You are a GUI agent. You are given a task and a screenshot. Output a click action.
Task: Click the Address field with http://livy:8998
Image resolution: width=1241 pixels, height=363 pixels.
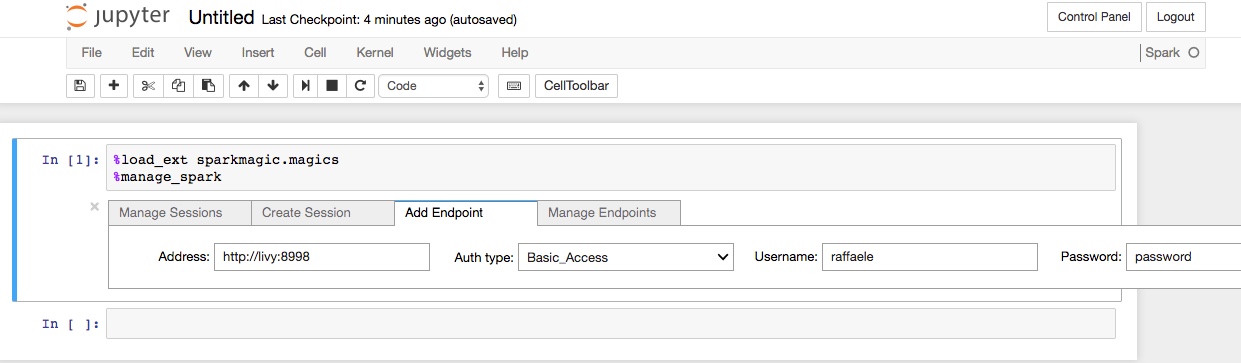tap(321, 257)
